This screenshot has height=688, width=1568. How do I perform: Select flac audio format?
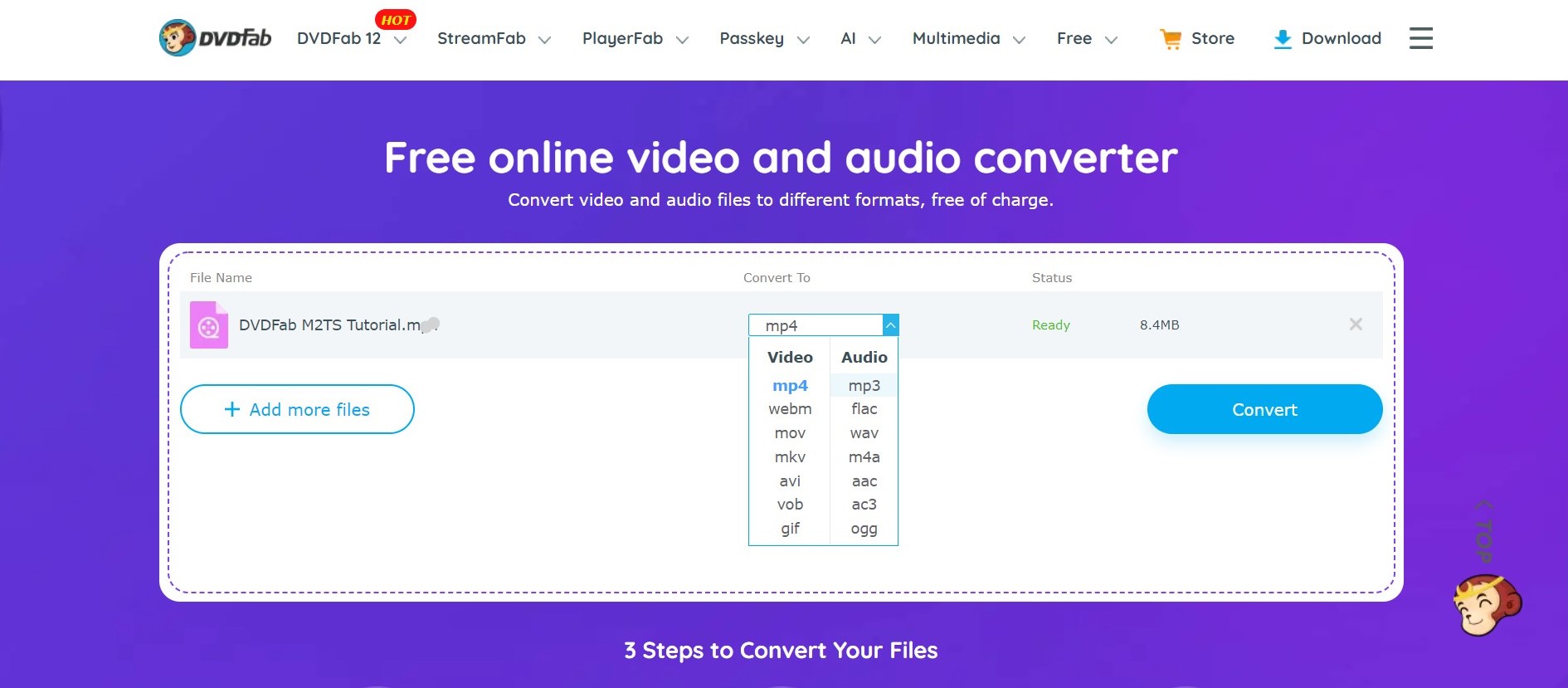coord(864,409)
